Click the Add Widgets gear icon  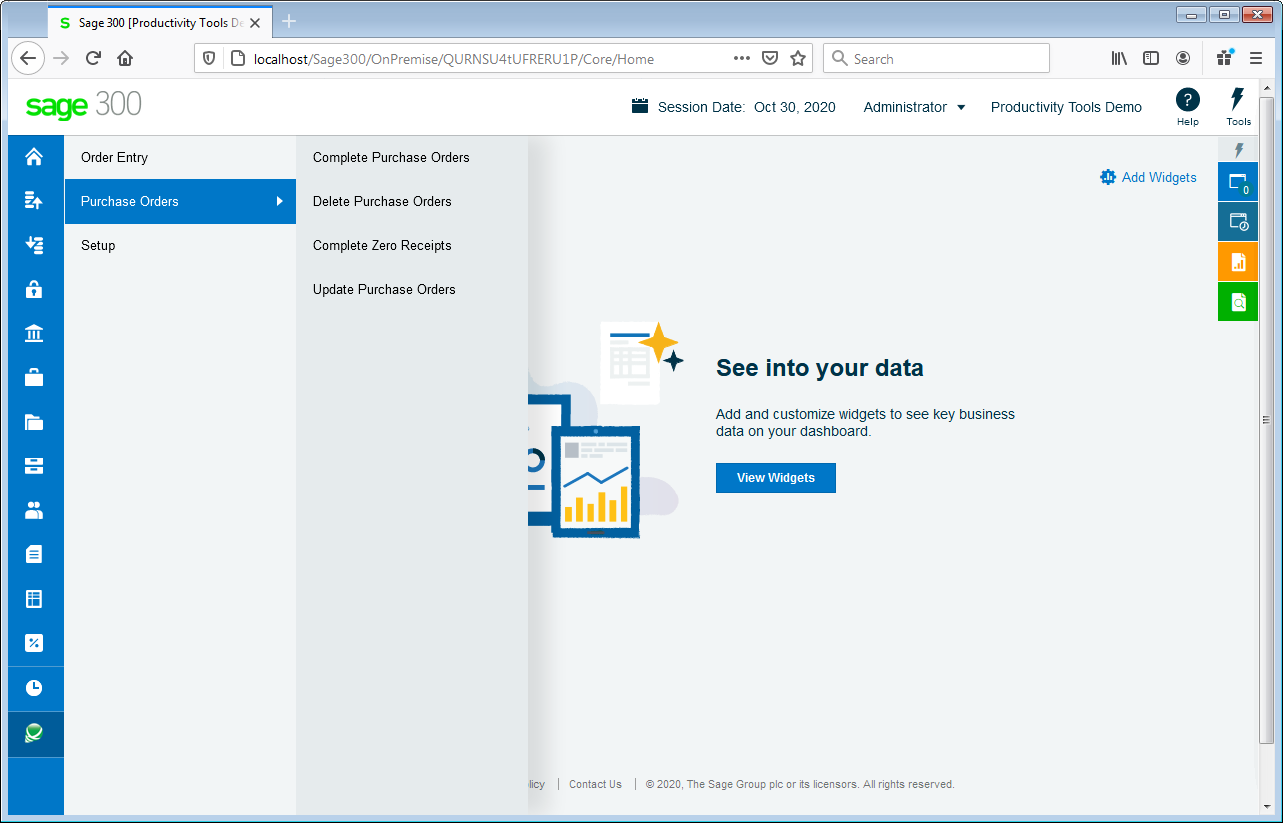click(x=1108, y=177)
